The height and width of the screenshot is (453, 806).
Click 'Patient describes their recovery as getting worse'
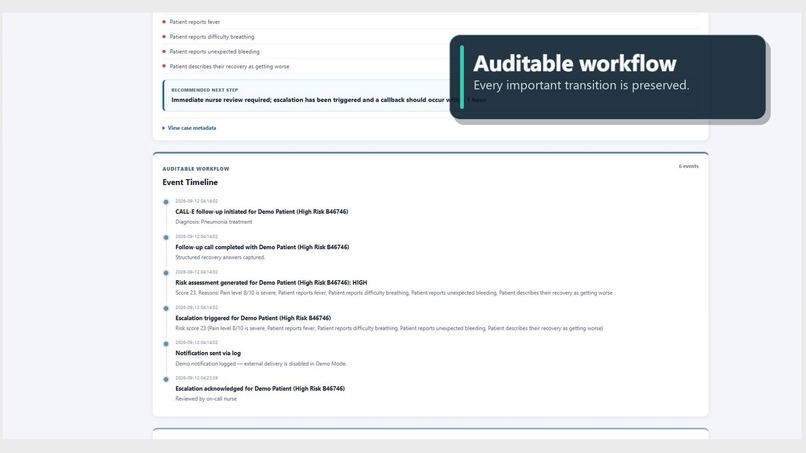[229, 67]
